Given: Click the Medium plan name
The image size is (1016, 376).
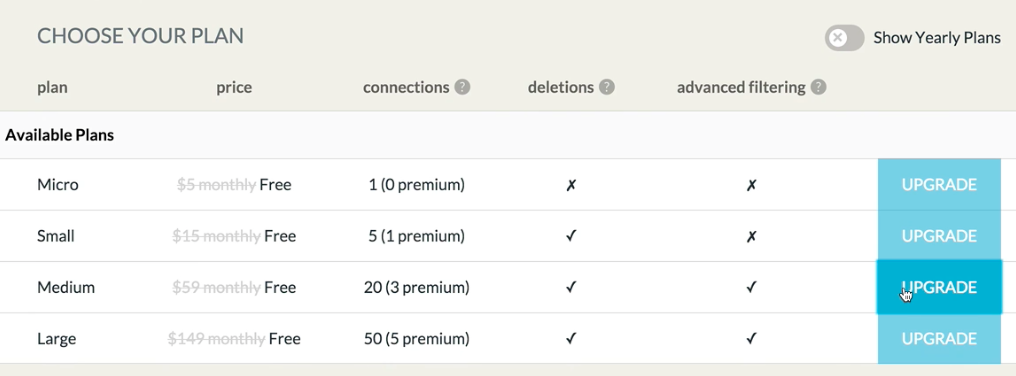Looking at the screenshot, I should (x=66, y=287).
